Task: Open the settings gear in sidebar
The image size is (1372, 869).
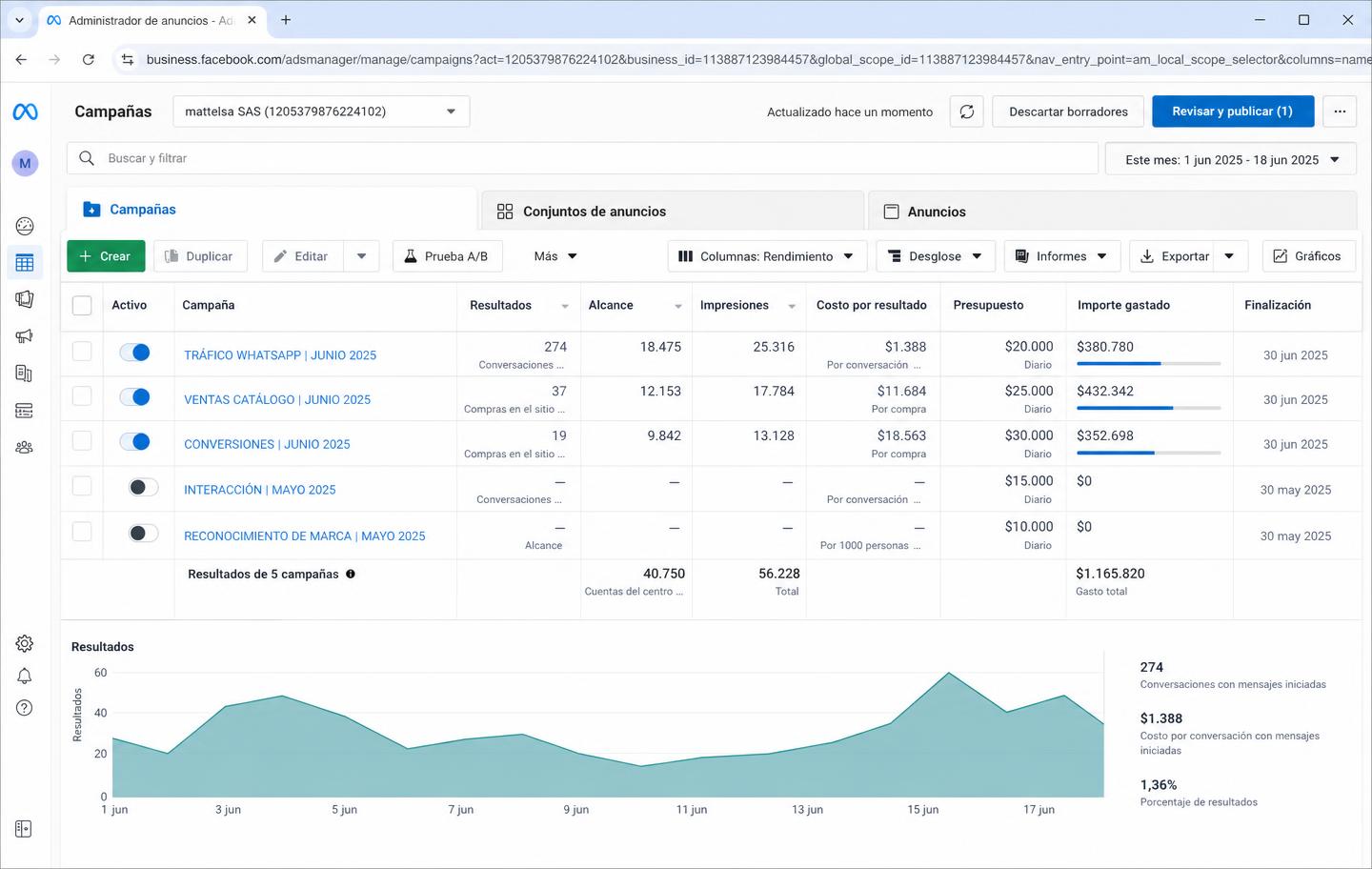Action: [x=25, y=643]
